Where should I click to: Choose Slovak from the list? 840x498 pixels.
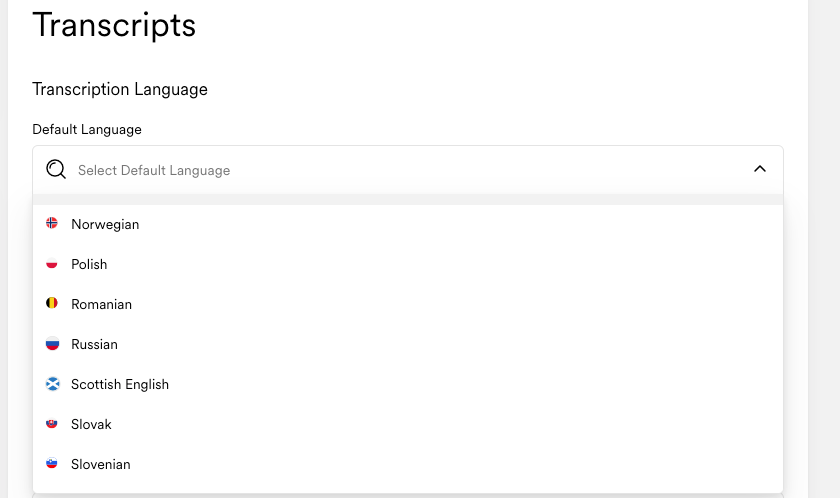click(x=408, y=424)
